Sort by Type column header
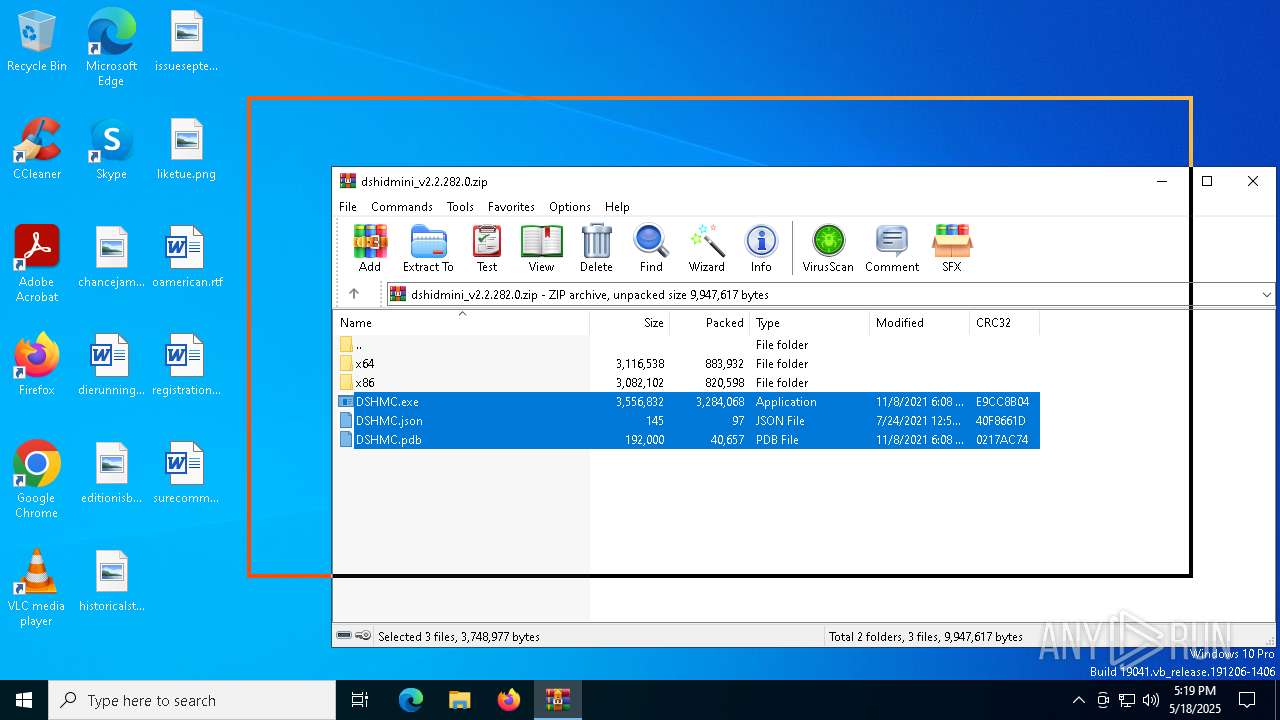 pos(810,323)
